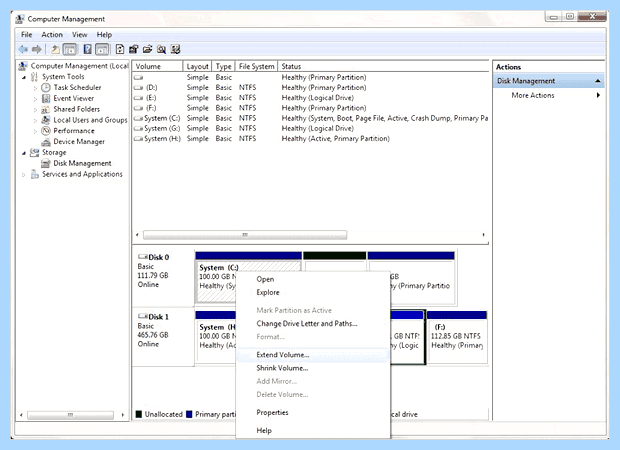Open the Action menu

click(52, 34)
